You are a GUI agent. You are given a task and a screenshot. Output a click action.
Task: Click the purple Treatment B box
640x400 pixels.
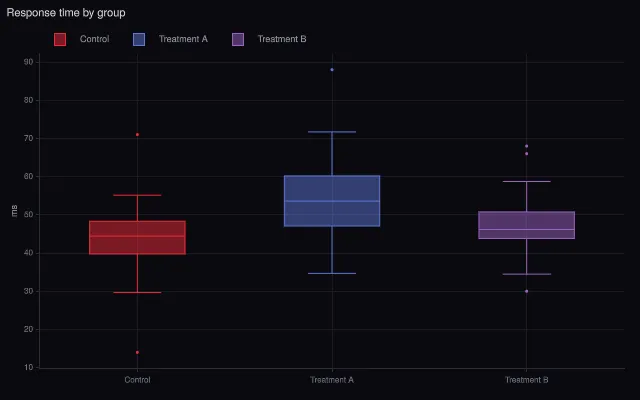tap(527, 225)
